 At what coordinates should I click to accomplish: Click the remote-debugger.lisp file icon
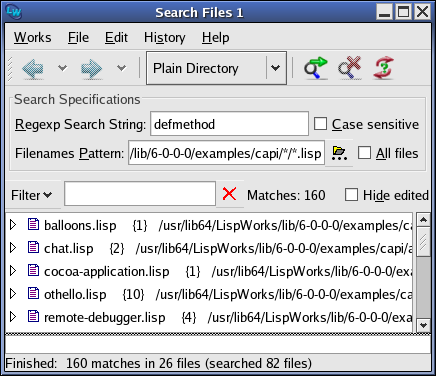pyautogui.click(x=33, y=317)
